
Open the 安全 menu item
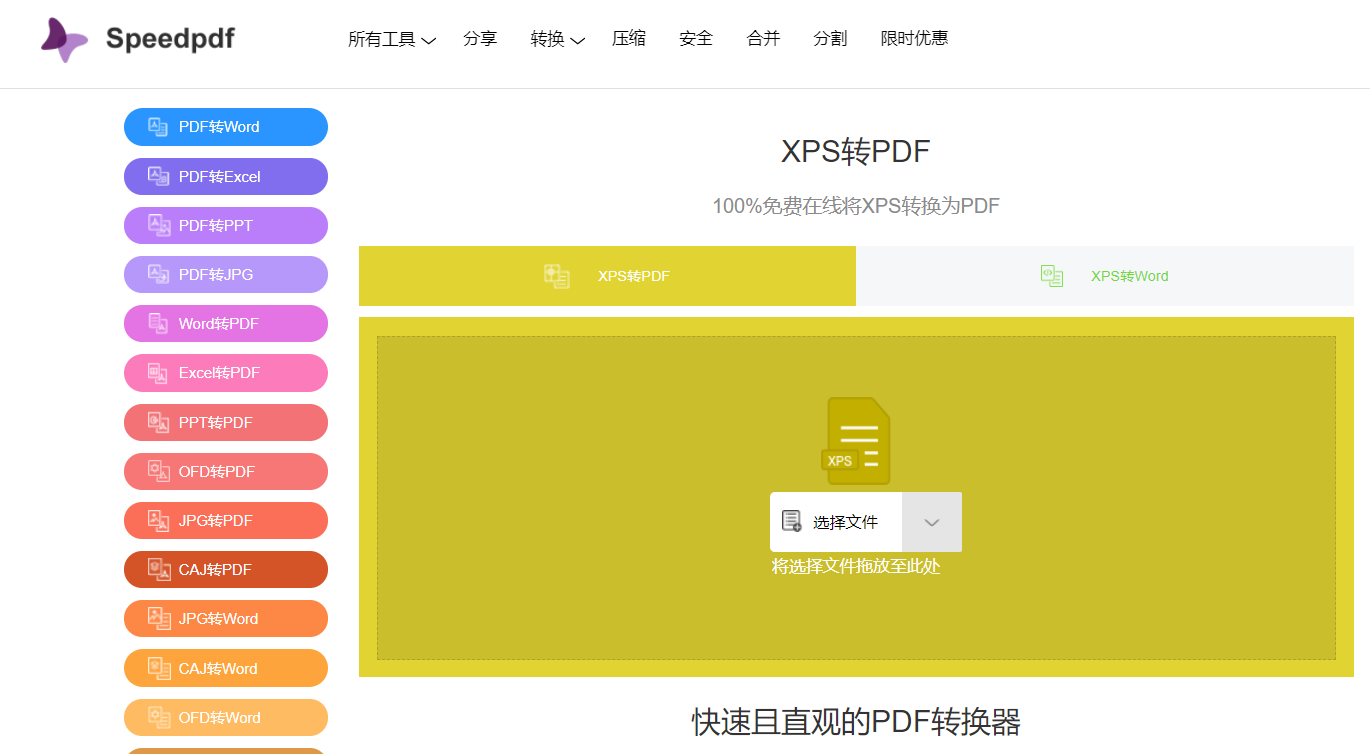coord(696,39)
